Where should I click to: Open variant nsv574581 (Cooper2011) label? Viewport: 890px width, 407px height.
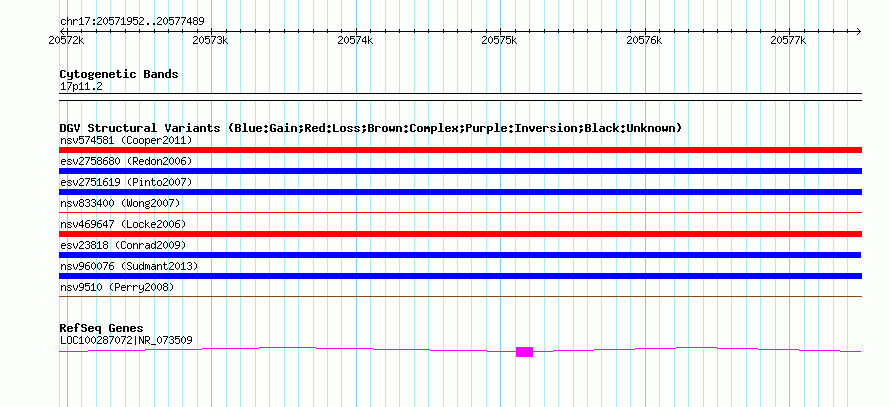(x=126, y=140)
